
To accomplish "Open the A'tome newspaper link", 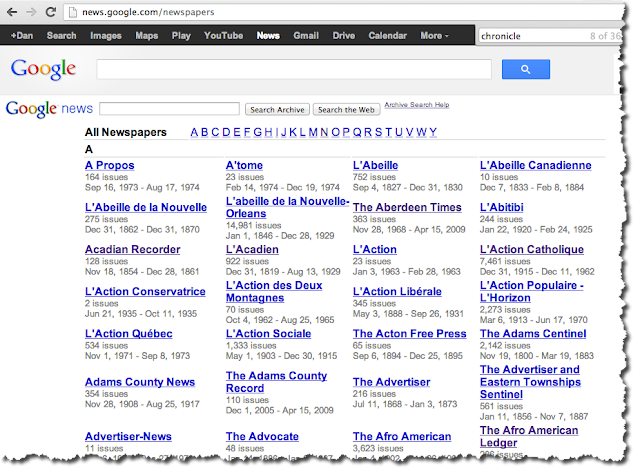I will coord(244,165).
